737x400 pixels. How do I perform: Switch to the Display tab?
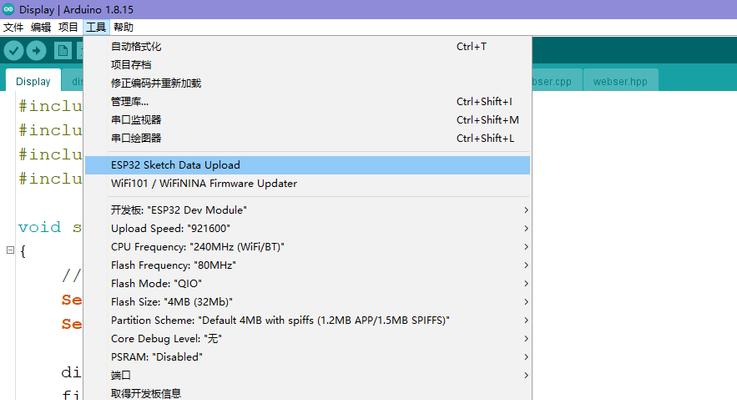pos(33,81)
